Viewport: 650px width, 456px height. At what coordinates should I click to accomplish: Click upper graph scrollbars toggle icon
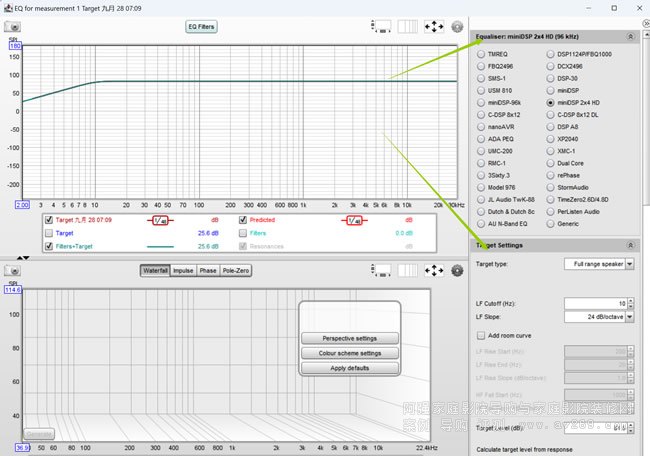pyautogui.click(x=379, y=27)
